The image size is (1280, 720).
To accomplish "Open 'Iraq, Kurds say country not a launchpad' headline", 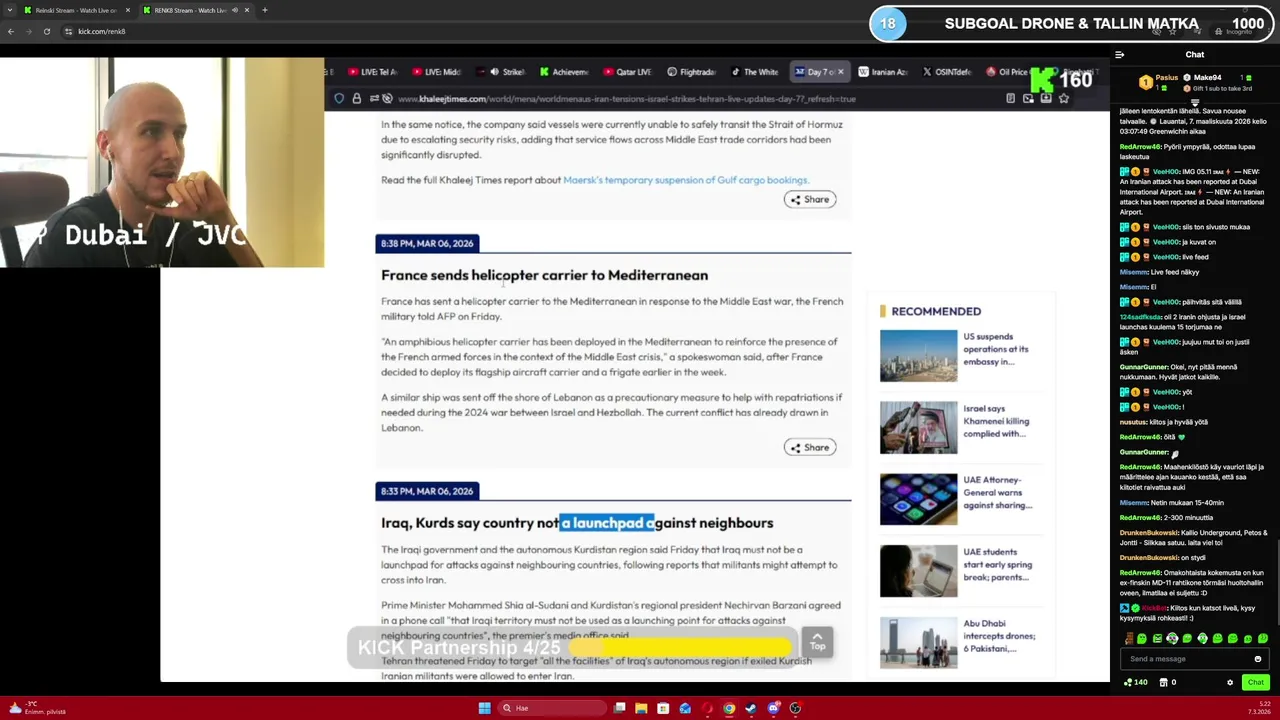I will click(577, 523).
